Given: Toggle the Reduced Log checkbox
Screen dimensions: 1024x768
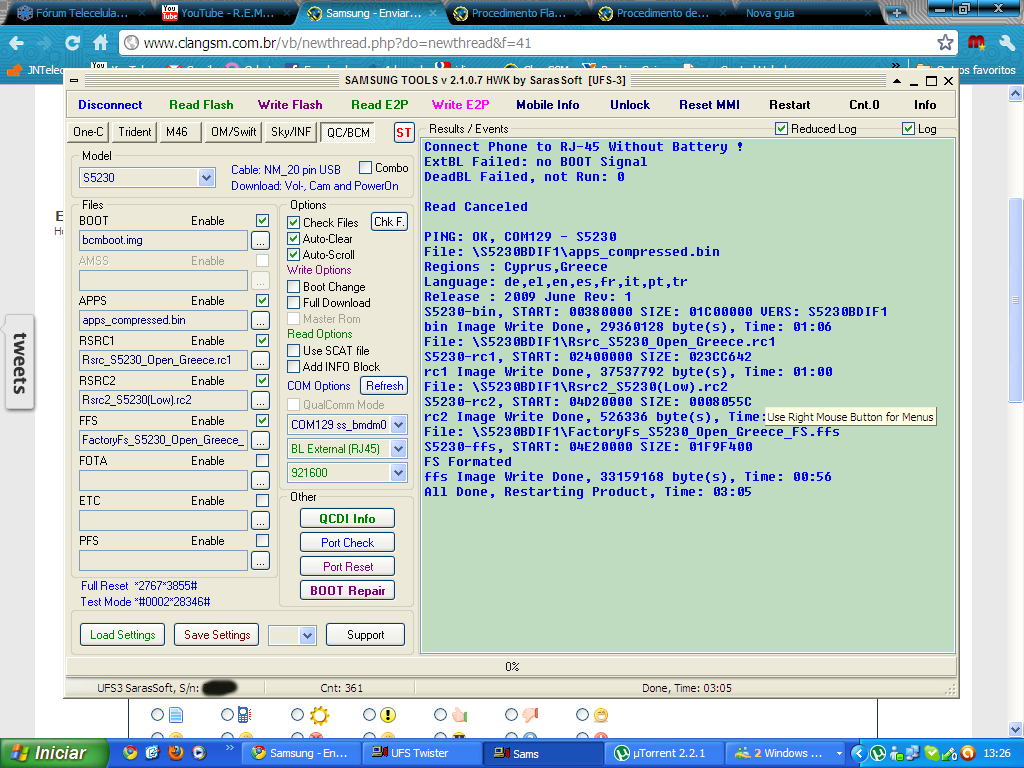Looking at the screenshot, I should pos(781,129).
